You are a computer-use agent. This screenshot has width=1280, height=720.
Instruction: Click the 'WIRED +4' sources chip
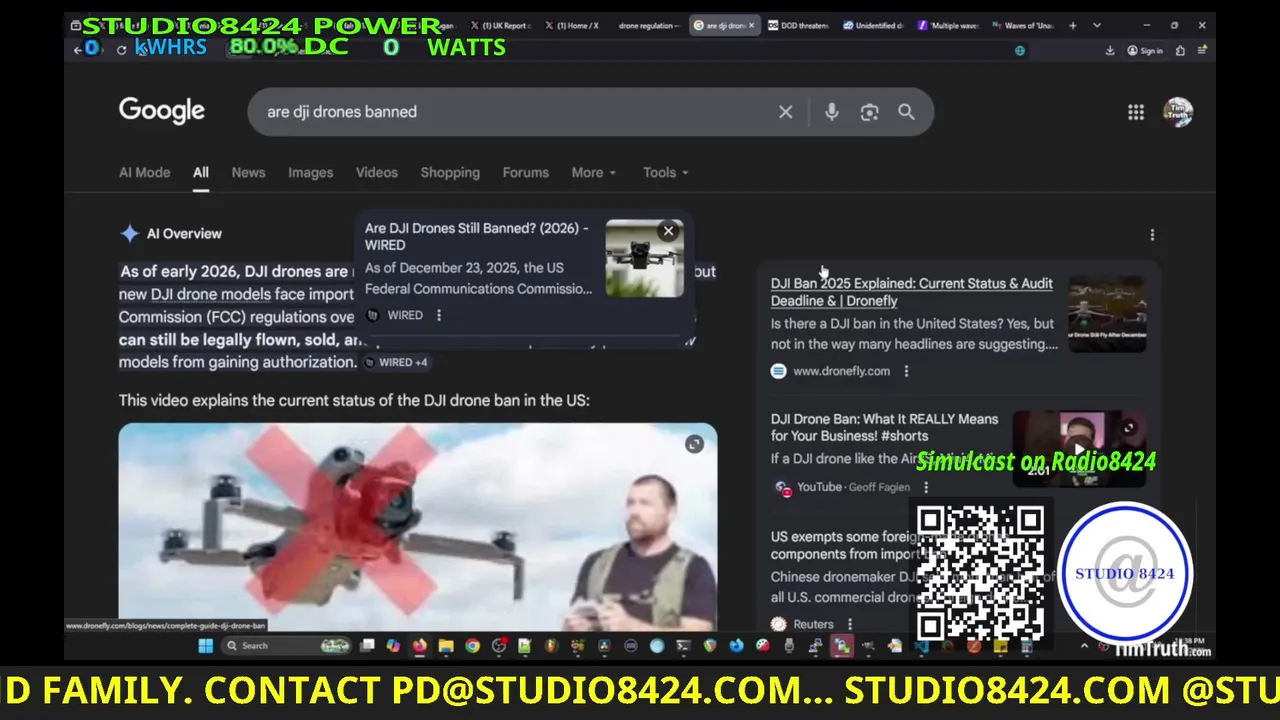click(396, 362)
